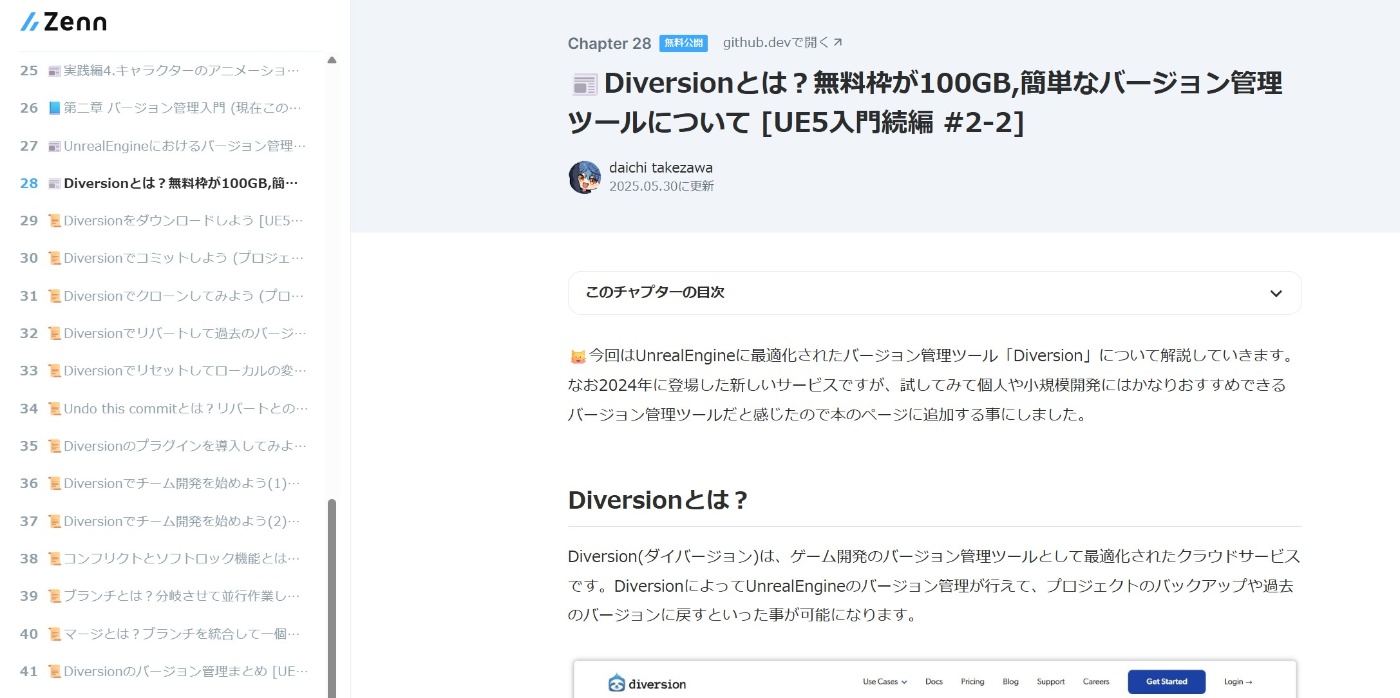Click Docs in diversion screenshot nav
This screenshot has width=1400, height=698.
(x=934, y=682)
